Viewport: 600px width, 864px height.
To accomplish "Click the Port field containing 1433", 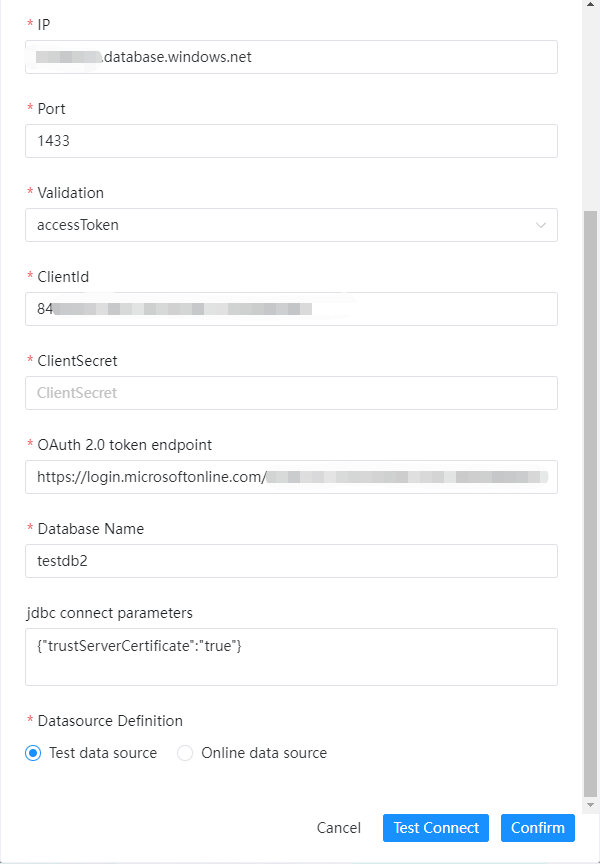I will pyautogui.click(x=291, y=141).
